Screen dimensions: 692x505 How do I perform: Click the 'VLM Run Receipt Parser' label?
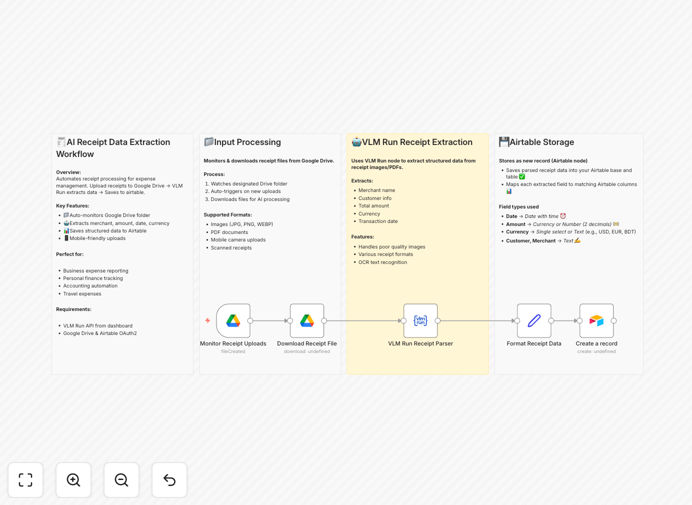click(420, 343)
